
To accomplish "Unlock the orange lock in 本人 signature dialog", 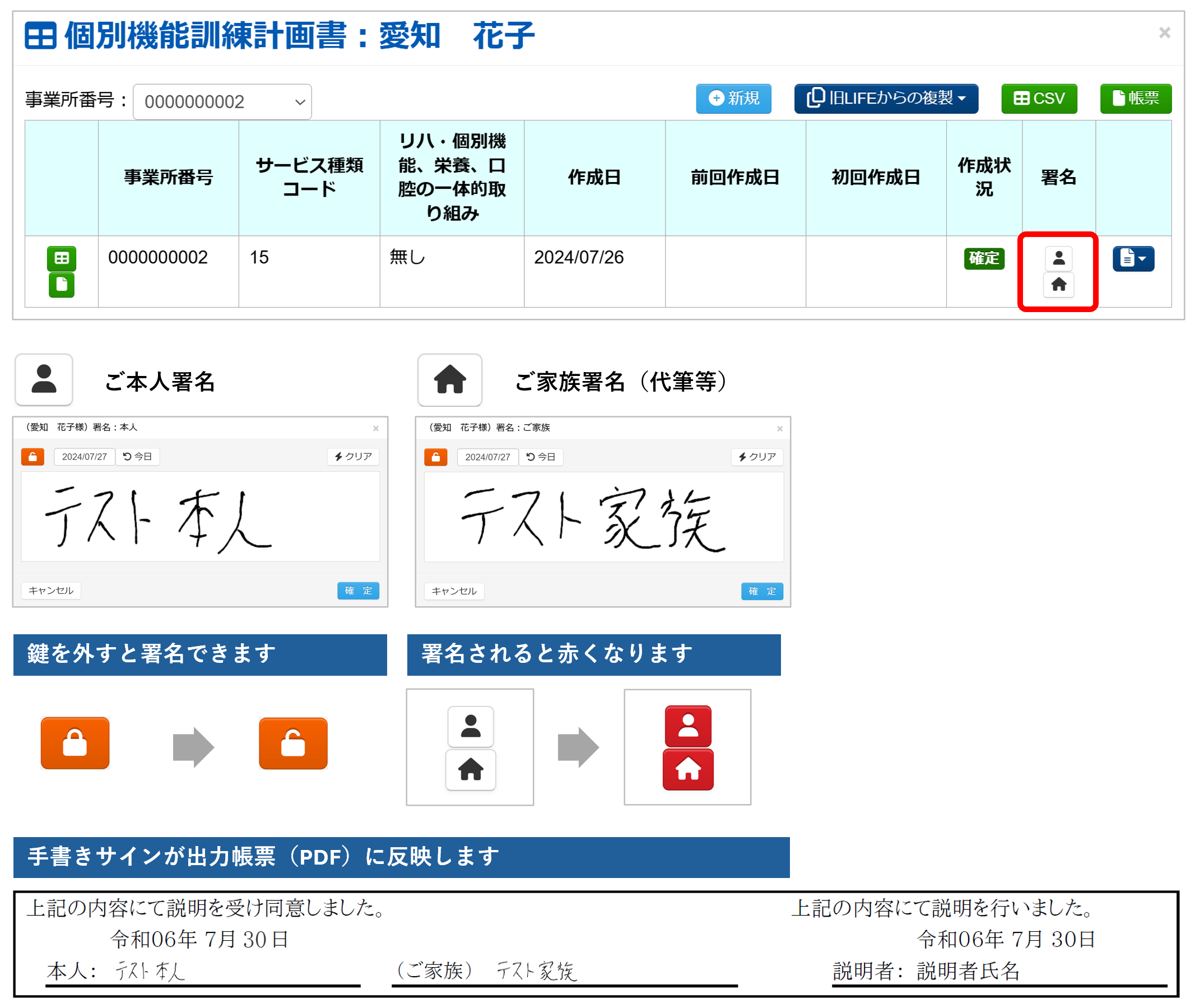I will (x=32, y=457).
